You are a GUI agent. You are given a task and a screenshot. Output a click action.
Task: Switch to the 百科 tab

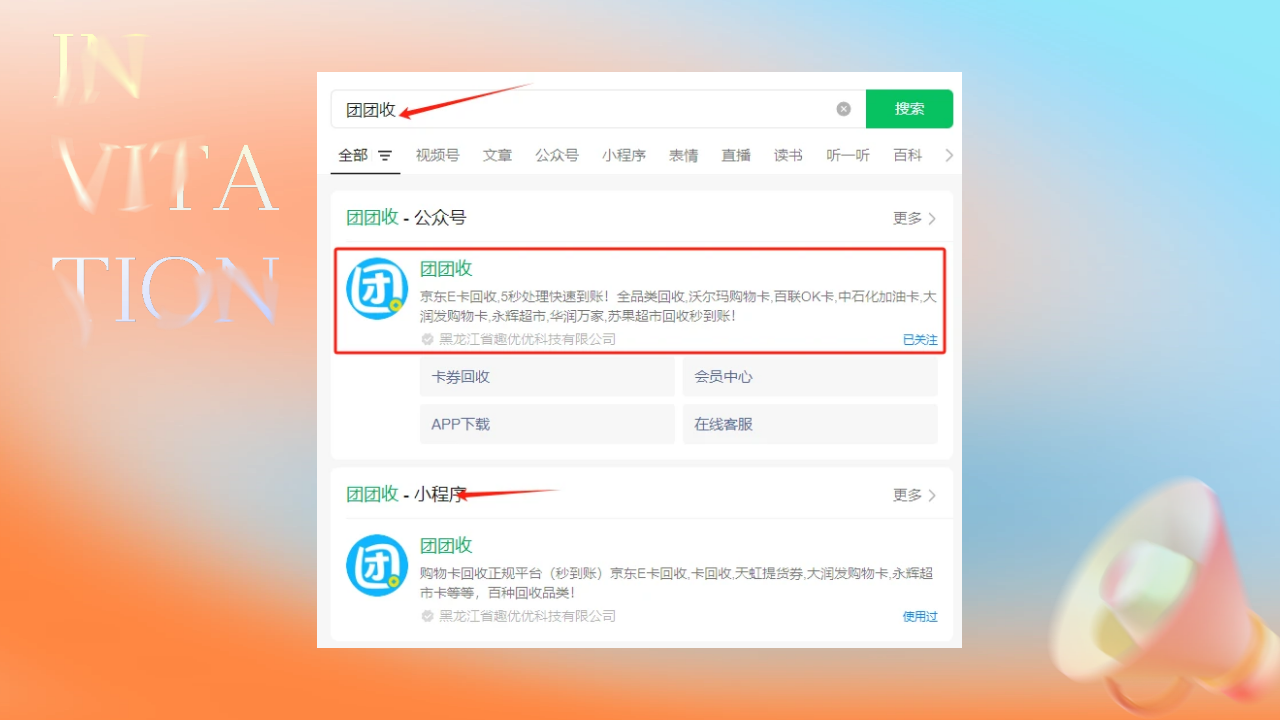908,155
